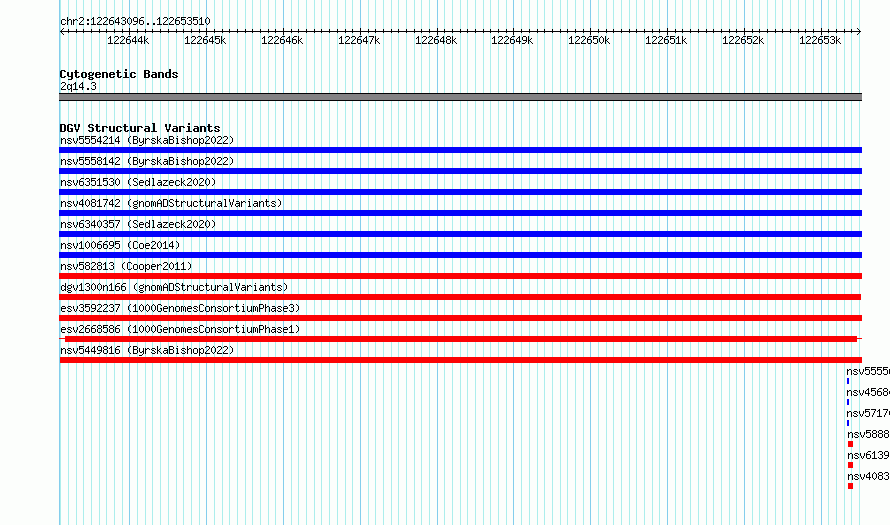Open nsv1006695 (Coe2014) label
890x525 pixels.
[x=120, y=245]
